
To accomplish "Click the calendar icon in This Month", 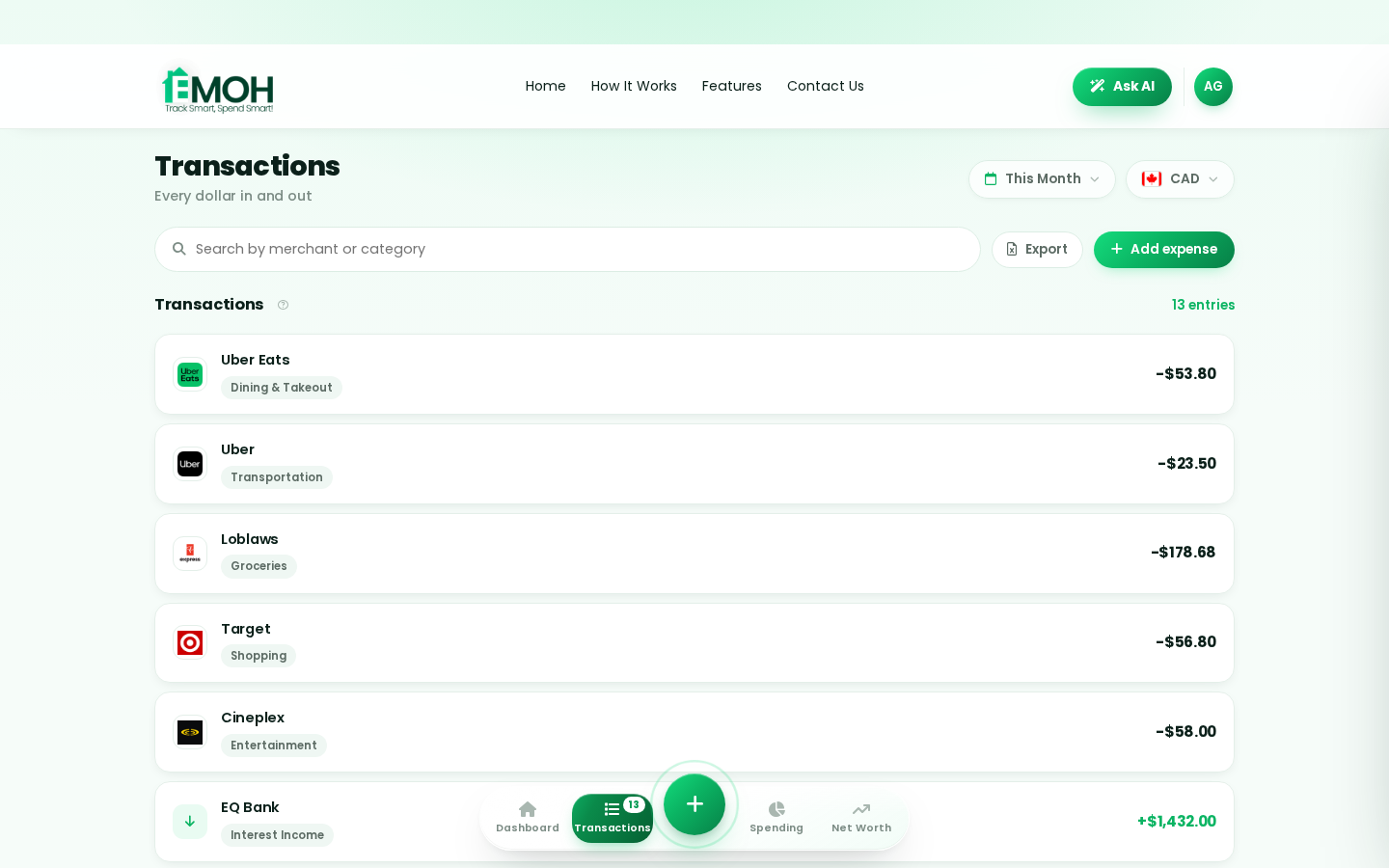I will 991,178.
